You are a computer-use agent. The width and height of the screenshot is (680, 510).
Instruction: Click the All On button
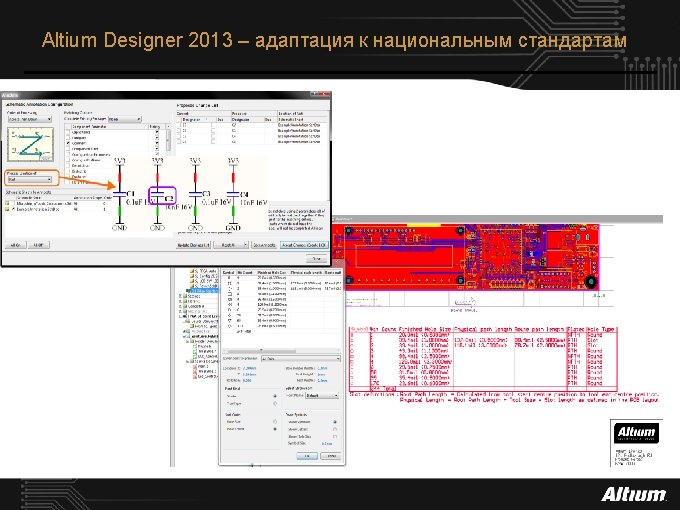(15, 245)
